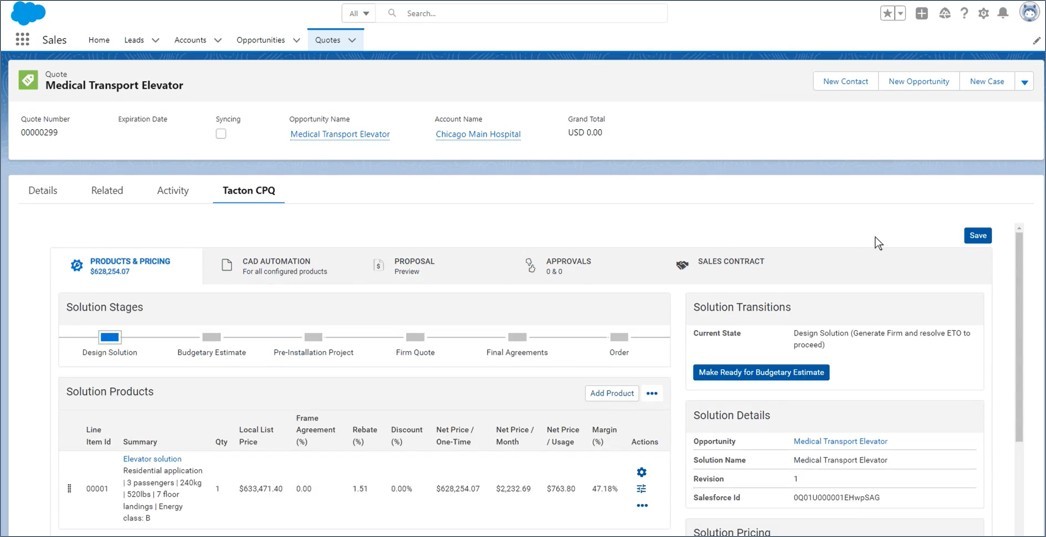Image resolution: width=1046 pixels, height=537 pixels.
Task: Open the App Launcher grid icon
Action: (22, 40)
